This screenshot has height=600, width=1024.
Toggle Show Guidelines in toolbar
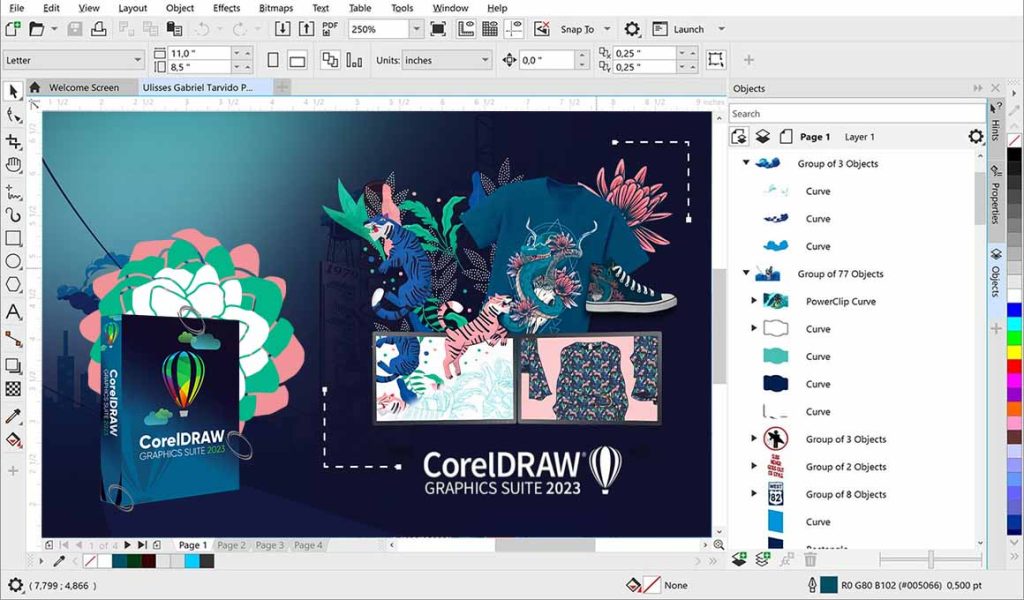514,29
